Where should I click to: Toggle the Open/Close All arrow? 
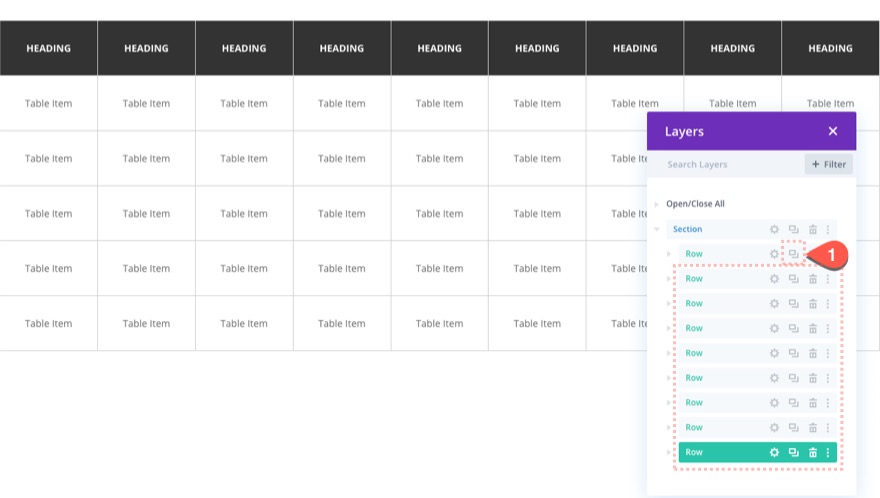(x=657, y=204)
